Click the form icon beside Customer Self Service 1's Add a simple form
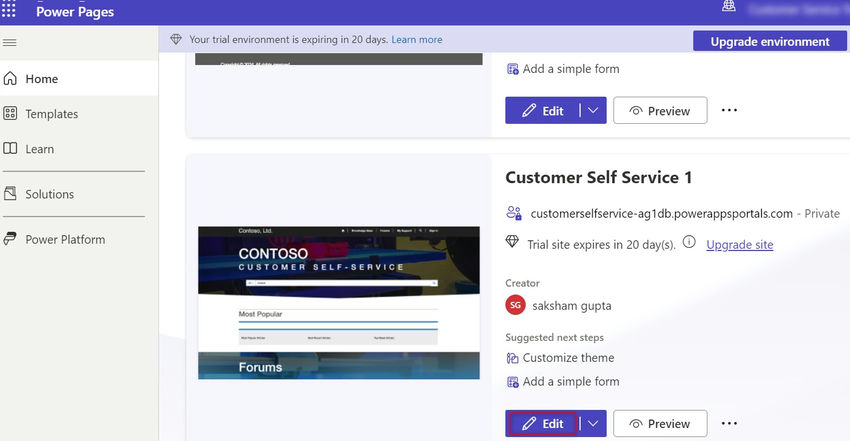Screen dimensions: 850x441 (x=512, y=382)
